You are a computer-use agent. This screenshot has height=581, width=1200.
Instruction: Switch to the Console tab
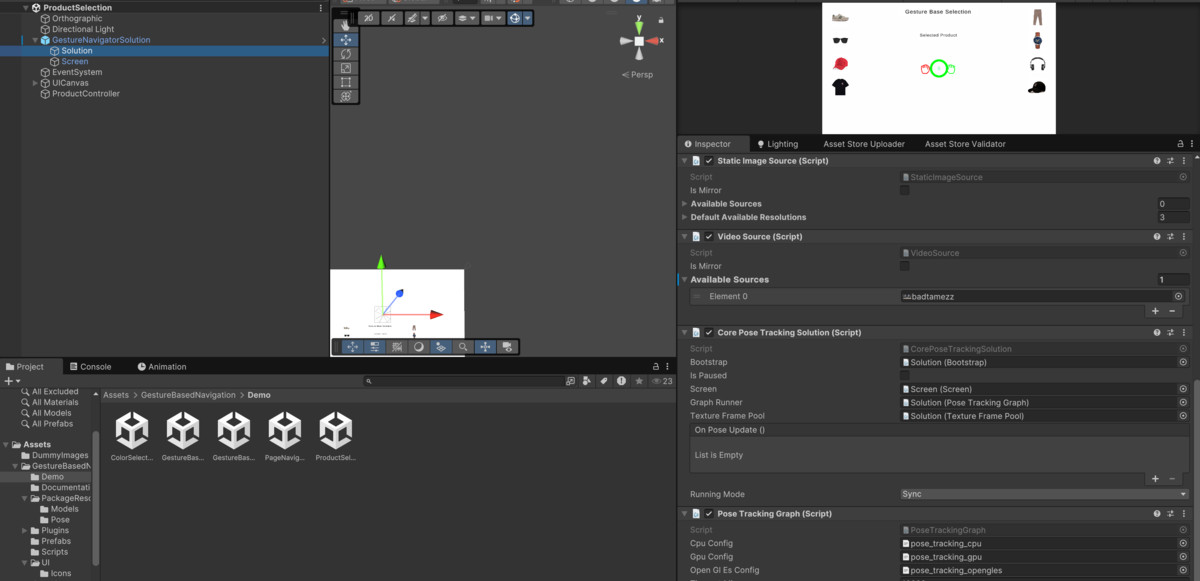click(89, 367)
